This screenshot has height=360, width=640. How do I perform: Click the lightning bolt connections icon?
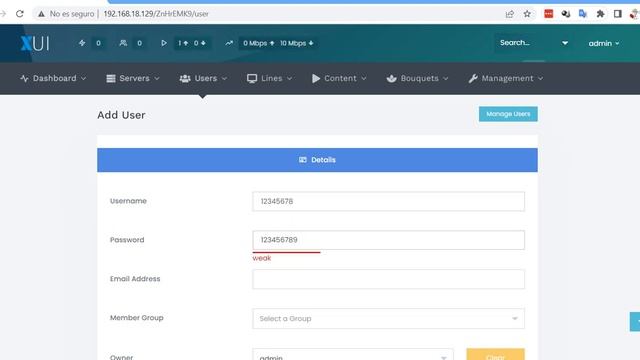click(x=82, y=43)
